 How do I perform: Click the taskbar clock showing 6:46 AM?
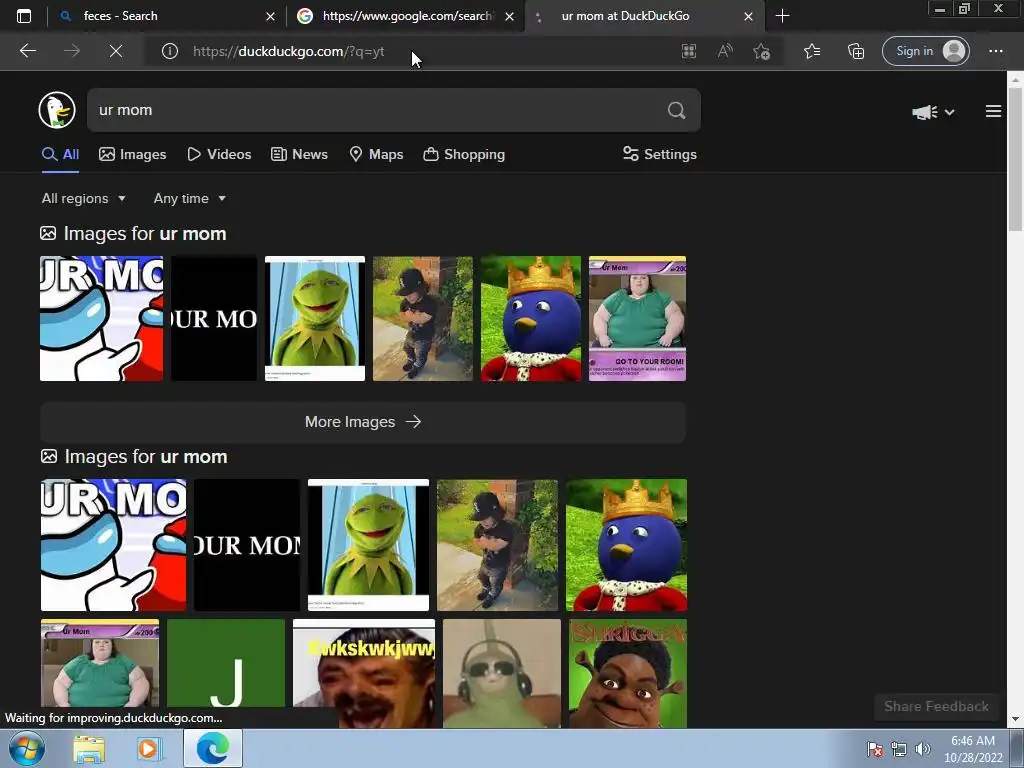pos(973,749)
